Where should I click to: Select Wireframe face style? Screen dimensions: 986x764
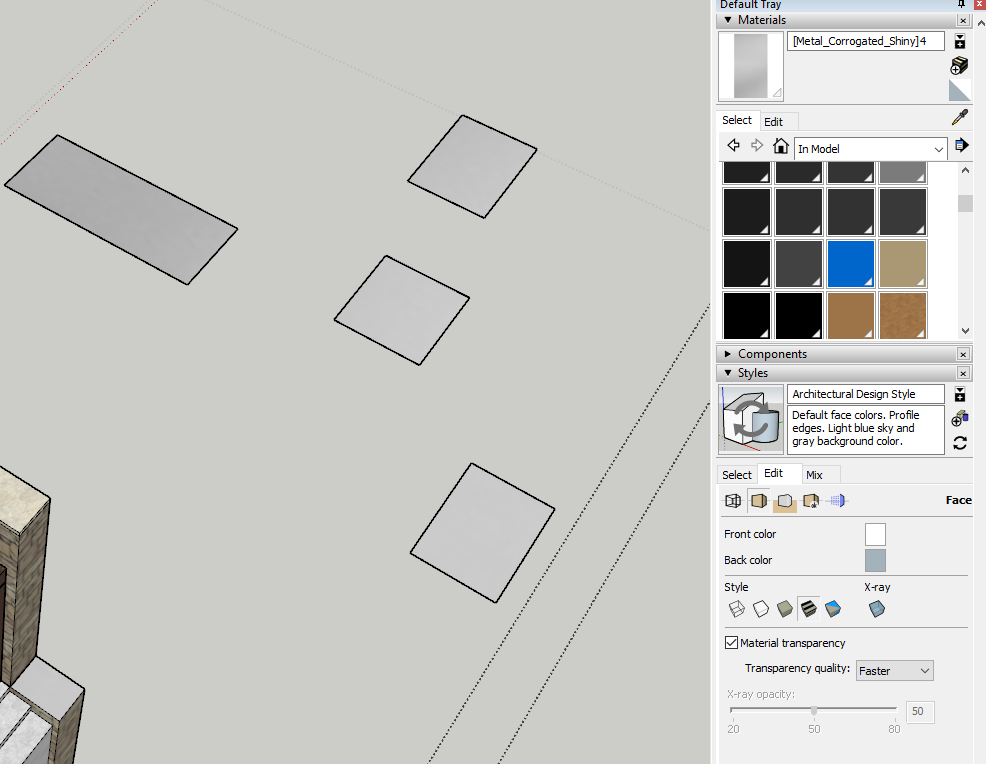pos(736,609)
